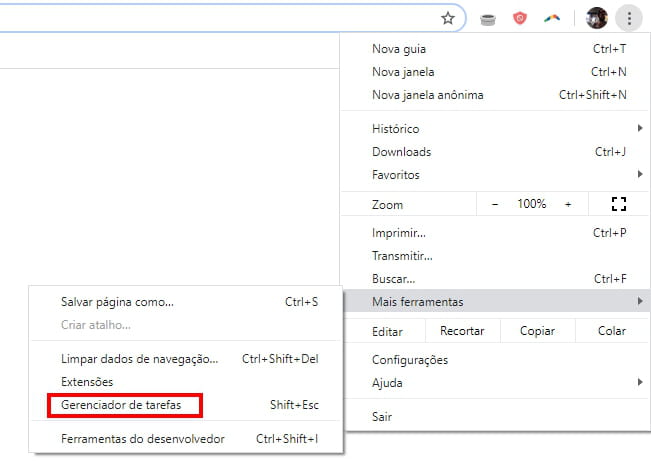Expand the Histórico submenu
The width and height of the screenshot is (651, 468).
coord(496,129)
